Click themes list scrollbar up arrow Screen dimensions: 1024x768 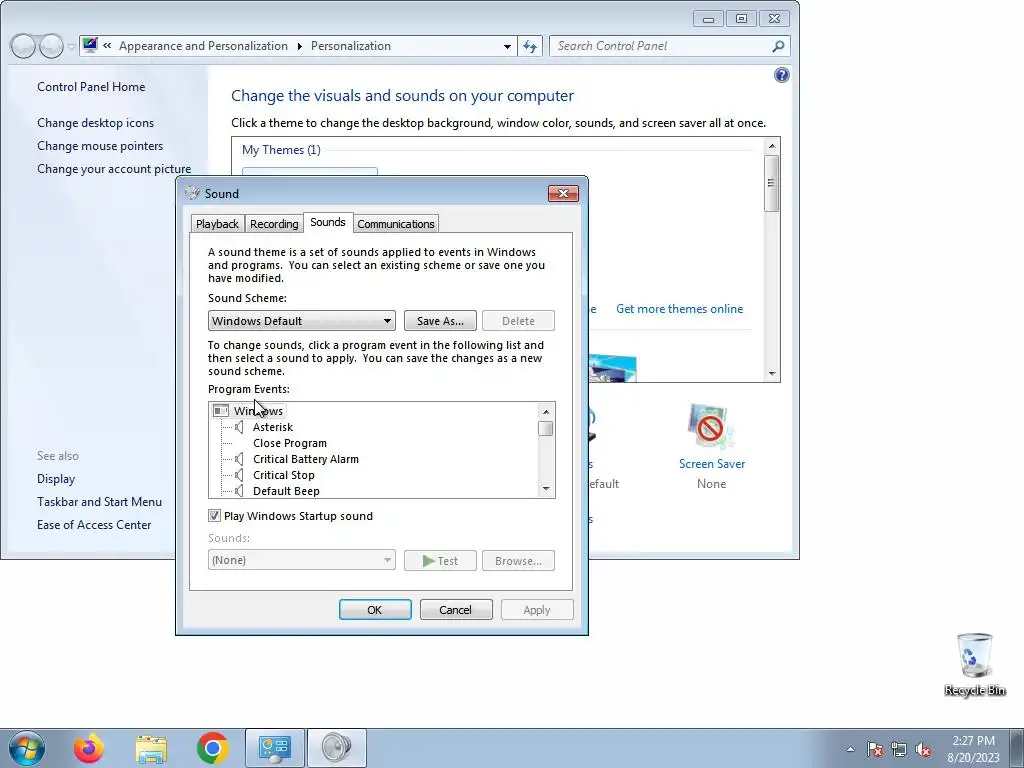[x=772, y=146]
